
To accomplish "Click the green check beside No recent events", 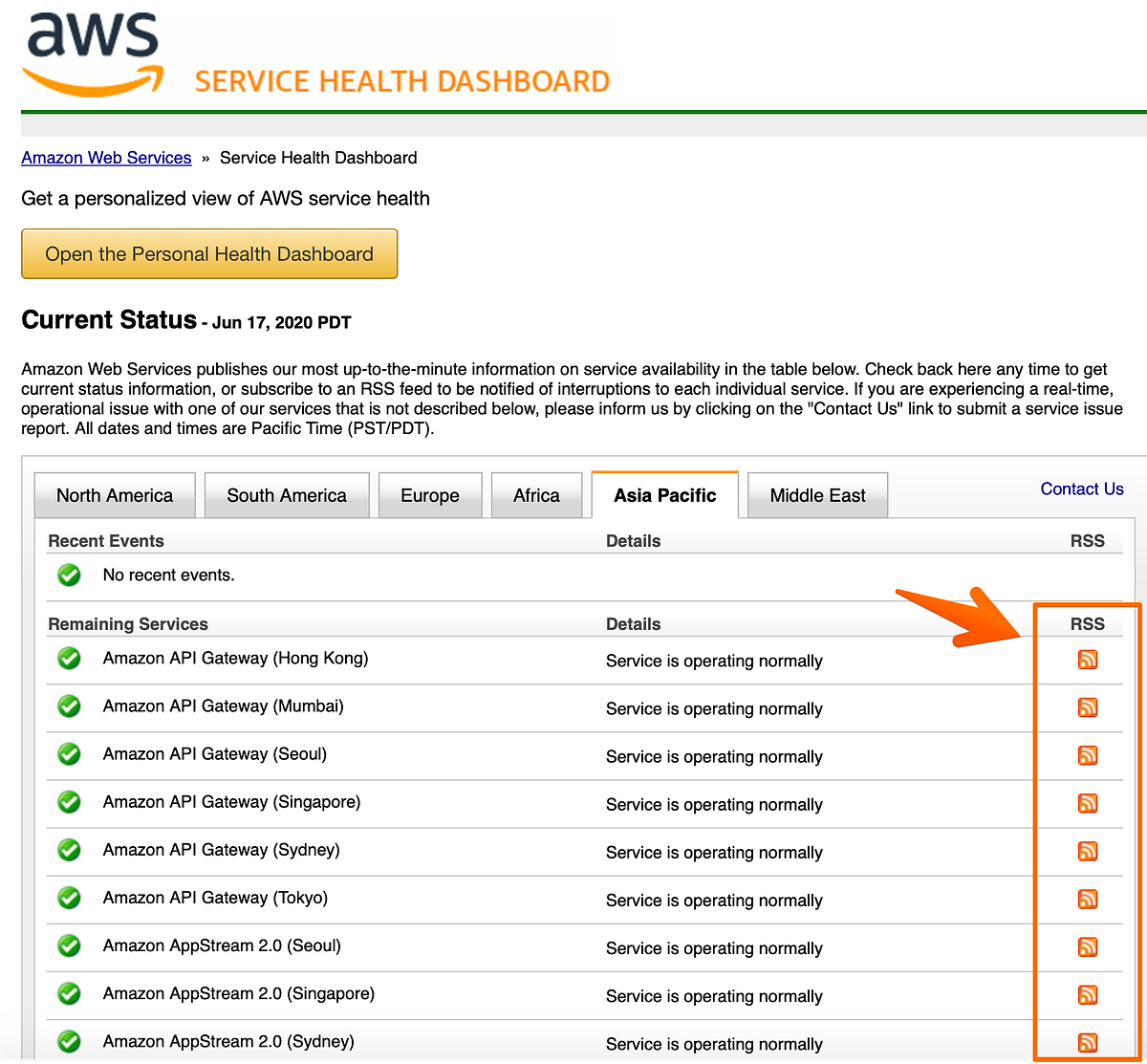I will click(x=68, y=575).
